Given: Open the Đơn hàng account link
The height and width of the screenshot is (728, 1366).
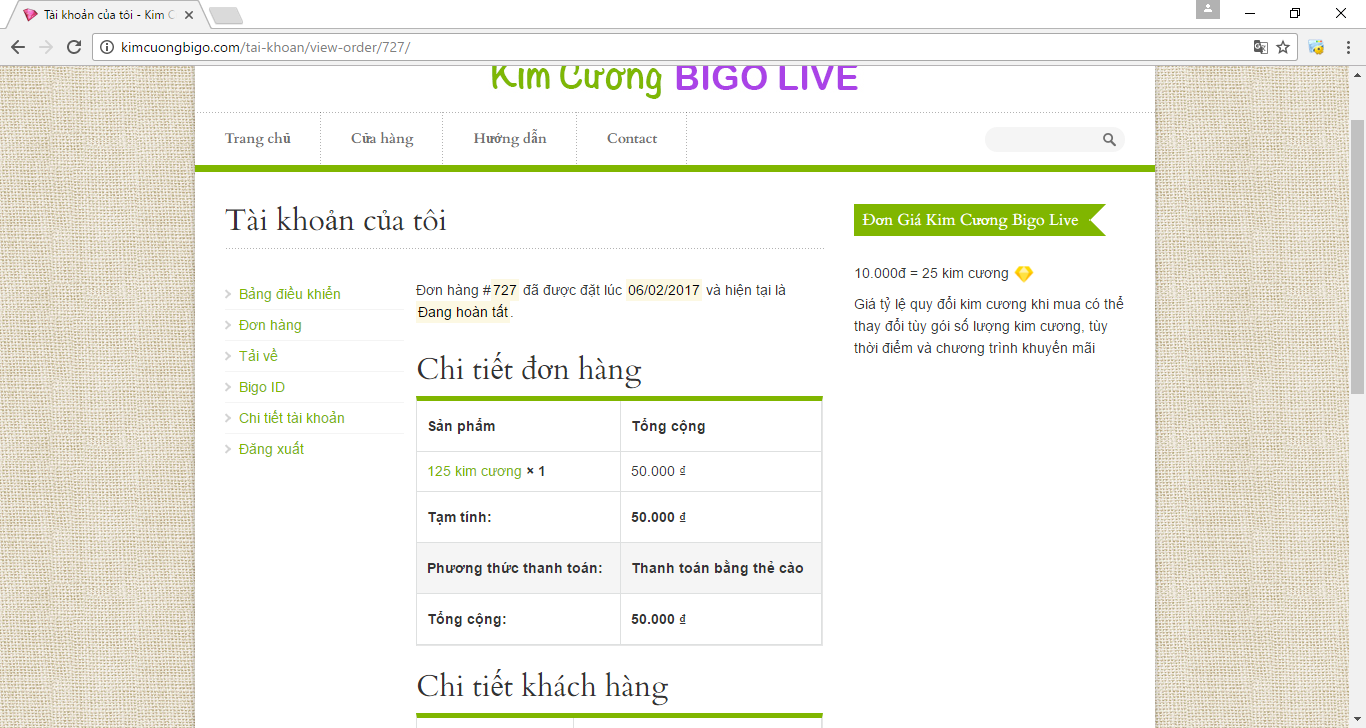Looking at the screenshot, I should [x=270, y=325].
